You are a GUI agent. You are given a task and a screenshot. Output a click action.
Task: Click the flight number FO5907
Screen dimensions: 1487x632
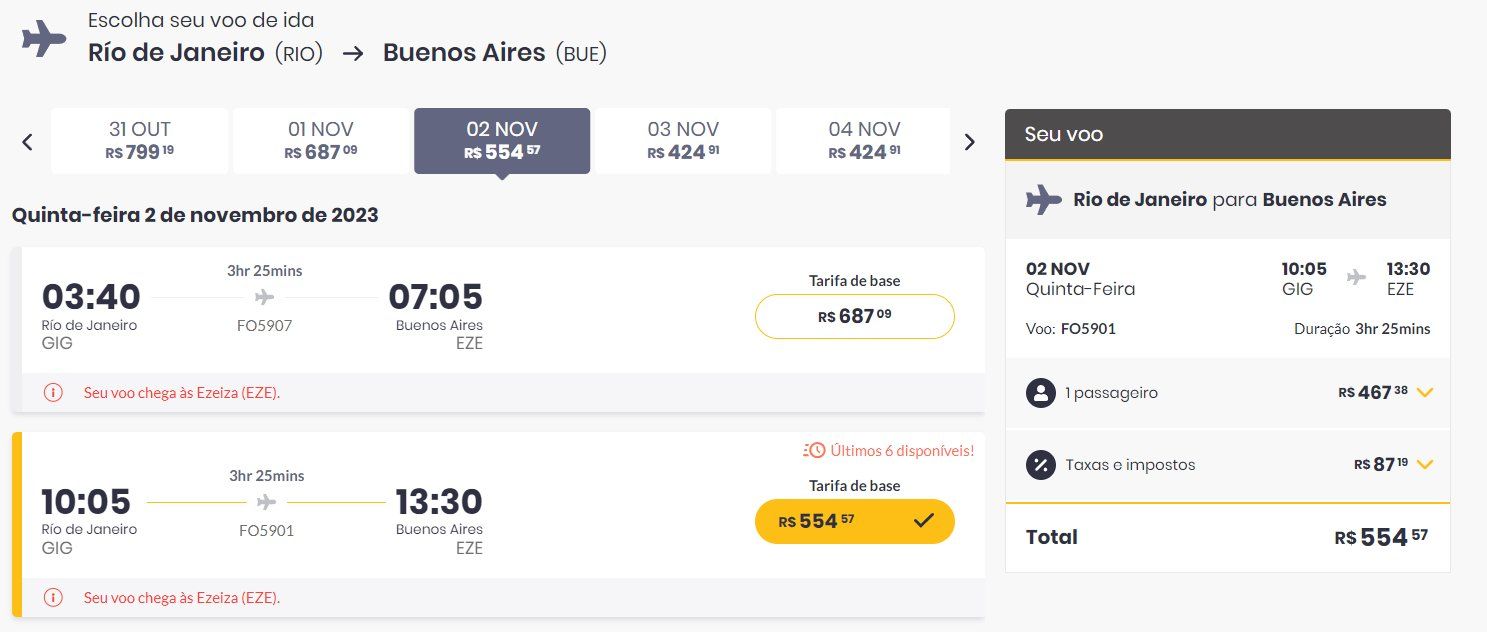click(x=265, y=325)
